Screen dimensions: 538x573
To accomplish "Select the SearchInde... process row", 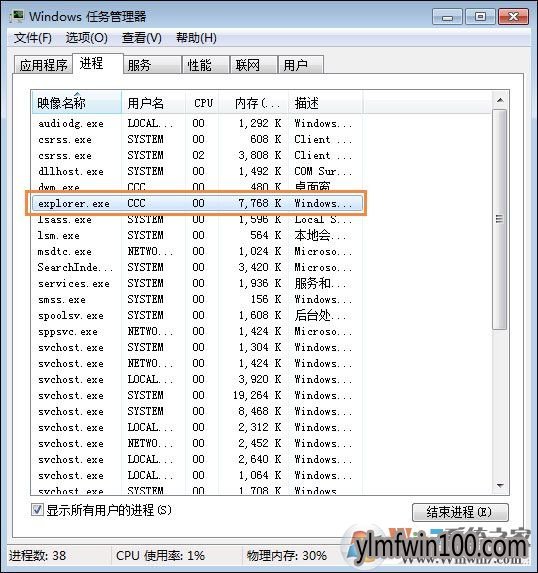I will click(x=197, y=267).
